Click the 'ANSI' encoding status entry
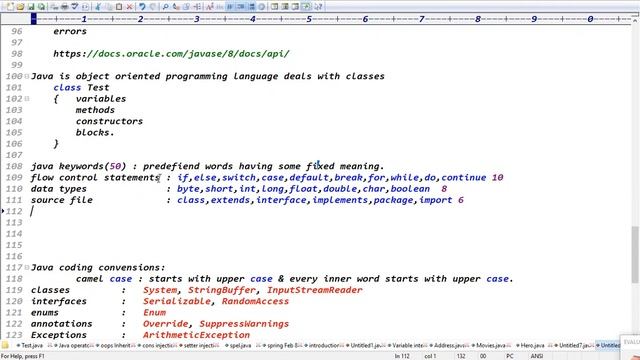The height and width of the screenshot is (360, 640). [x=536, y=356]
